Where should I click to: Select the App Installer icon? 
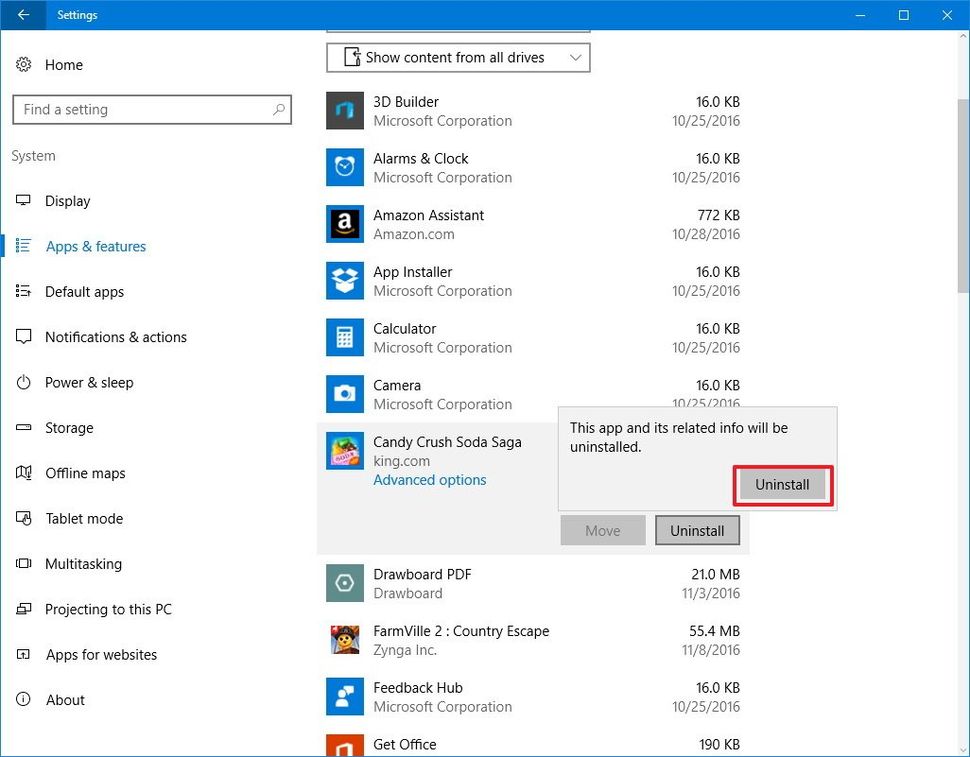[x=344, y=281]
